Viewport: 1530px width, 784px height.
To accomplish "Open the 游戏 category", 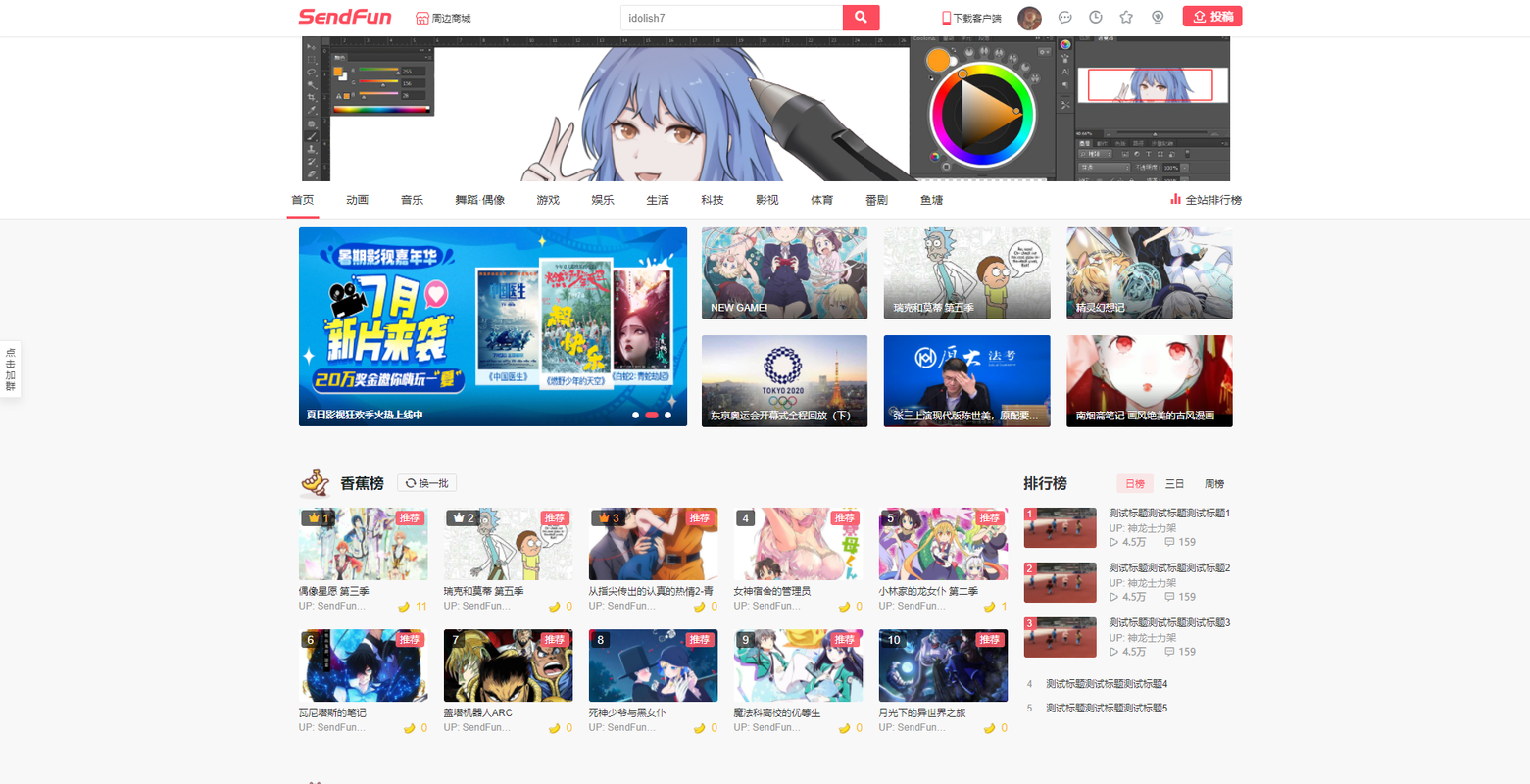I will pos(548,200).
